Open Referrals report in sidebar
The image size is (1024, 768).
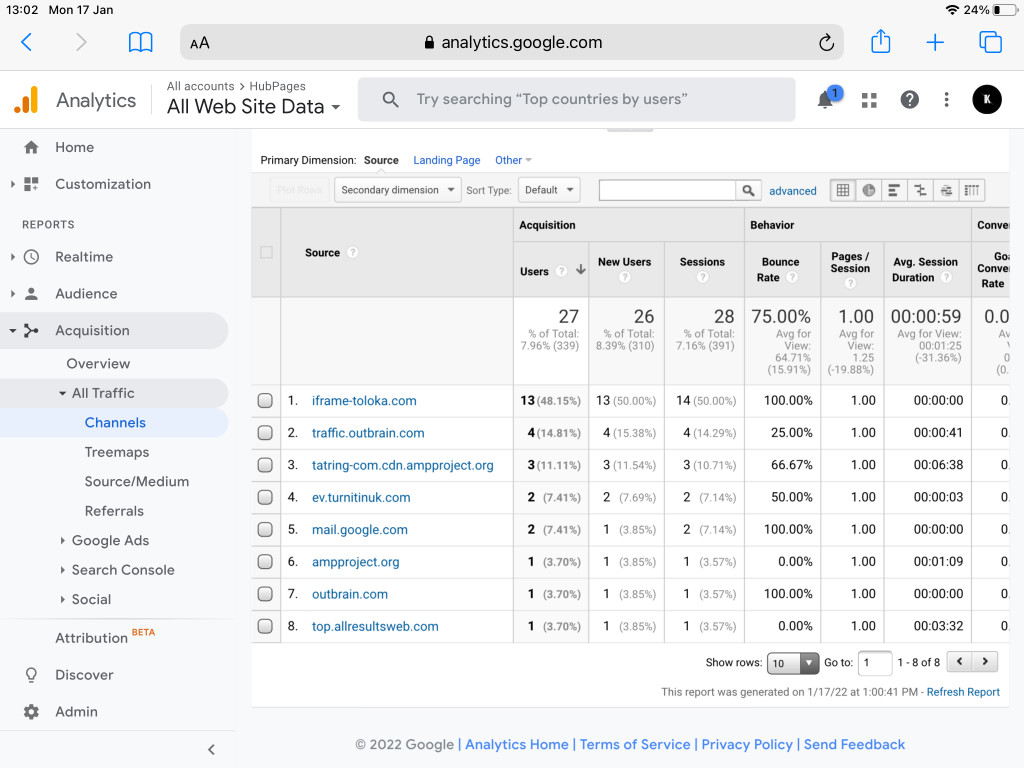[114, 511]
